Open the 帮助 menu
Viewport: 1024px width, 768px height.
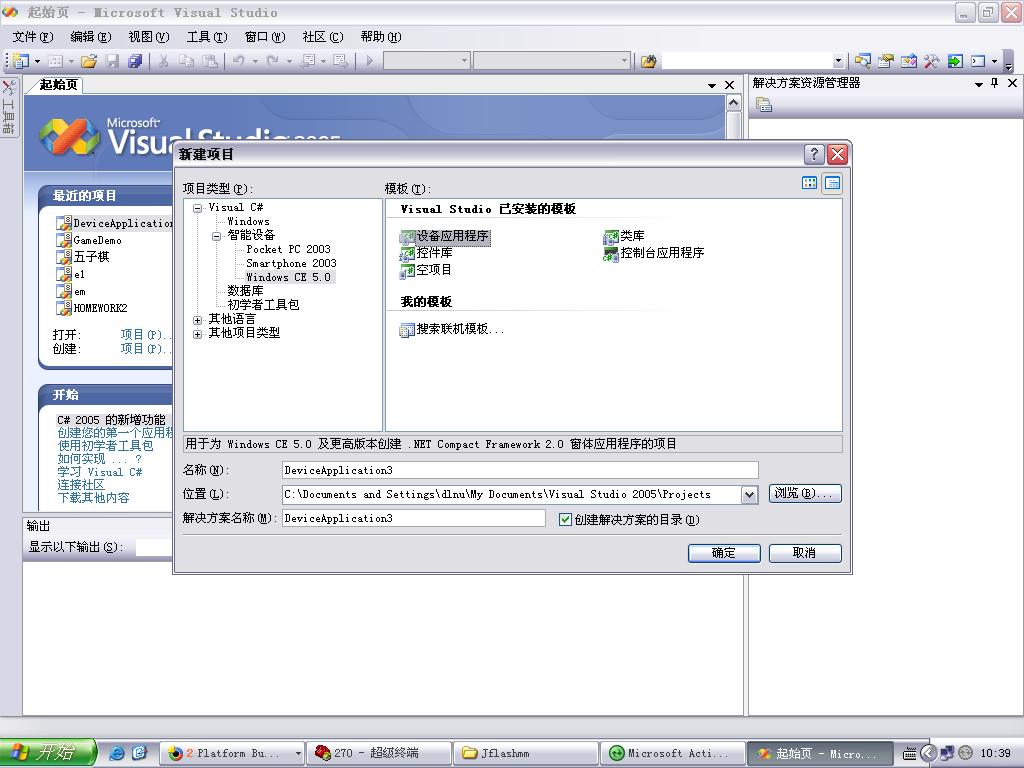(x=381, y=37)
